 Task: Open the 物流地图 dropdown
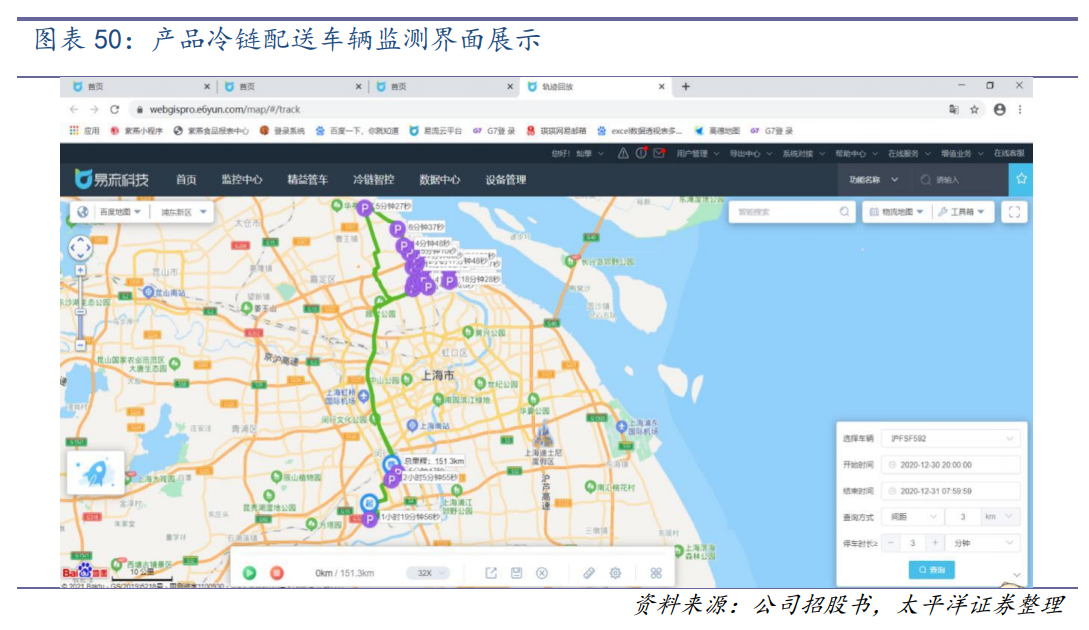[896, 212]
